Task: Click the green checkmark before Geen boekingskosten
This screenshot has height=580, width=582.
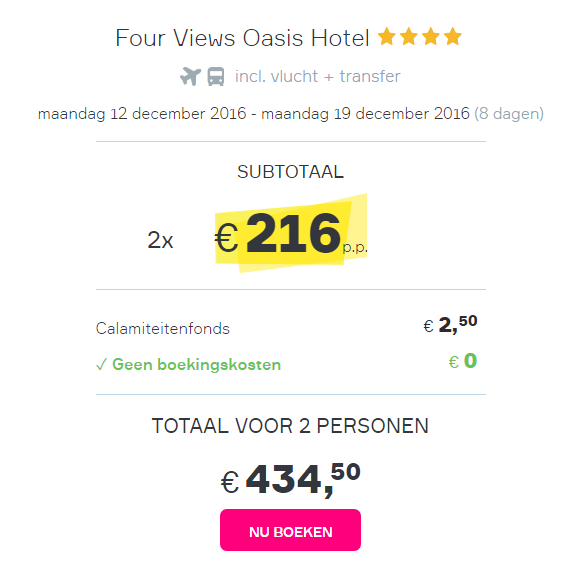Action: [101, 364]
